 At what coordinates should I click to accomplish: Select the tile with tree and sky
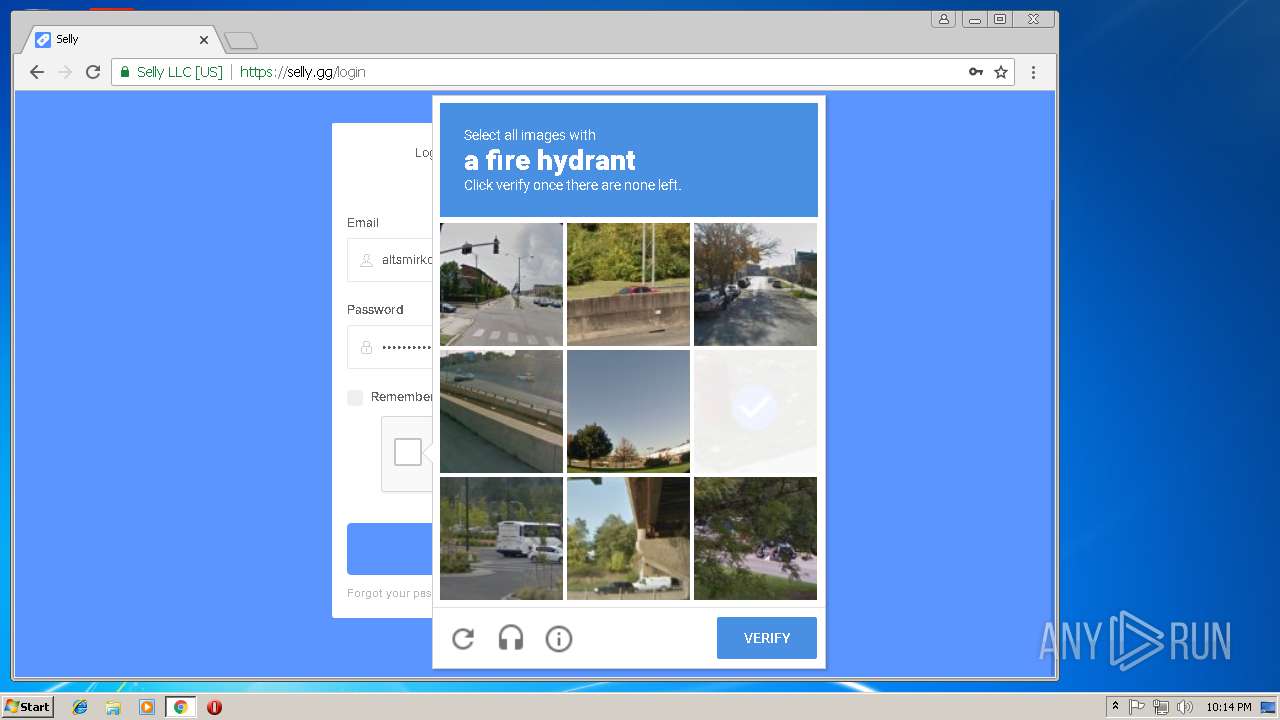coord(628,411)
